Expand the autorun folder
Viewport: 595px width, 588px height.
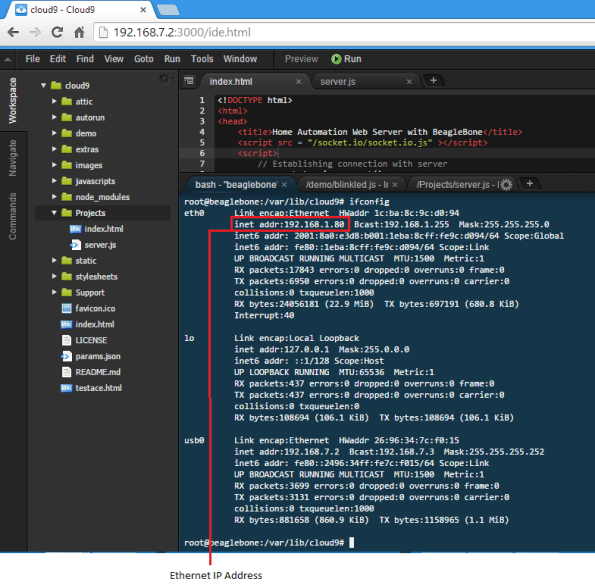point(54,117)
